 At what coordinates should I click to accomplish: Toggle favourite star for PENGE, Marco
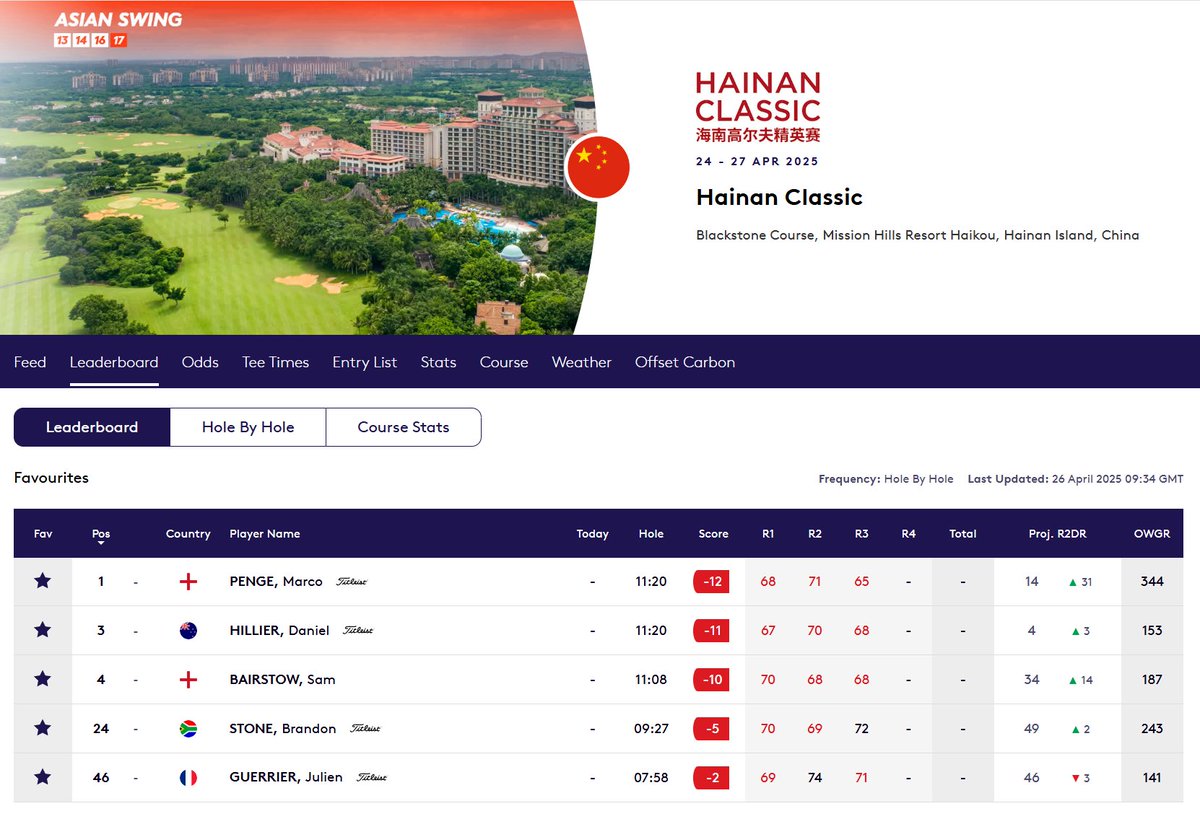(x=43, y=581)
